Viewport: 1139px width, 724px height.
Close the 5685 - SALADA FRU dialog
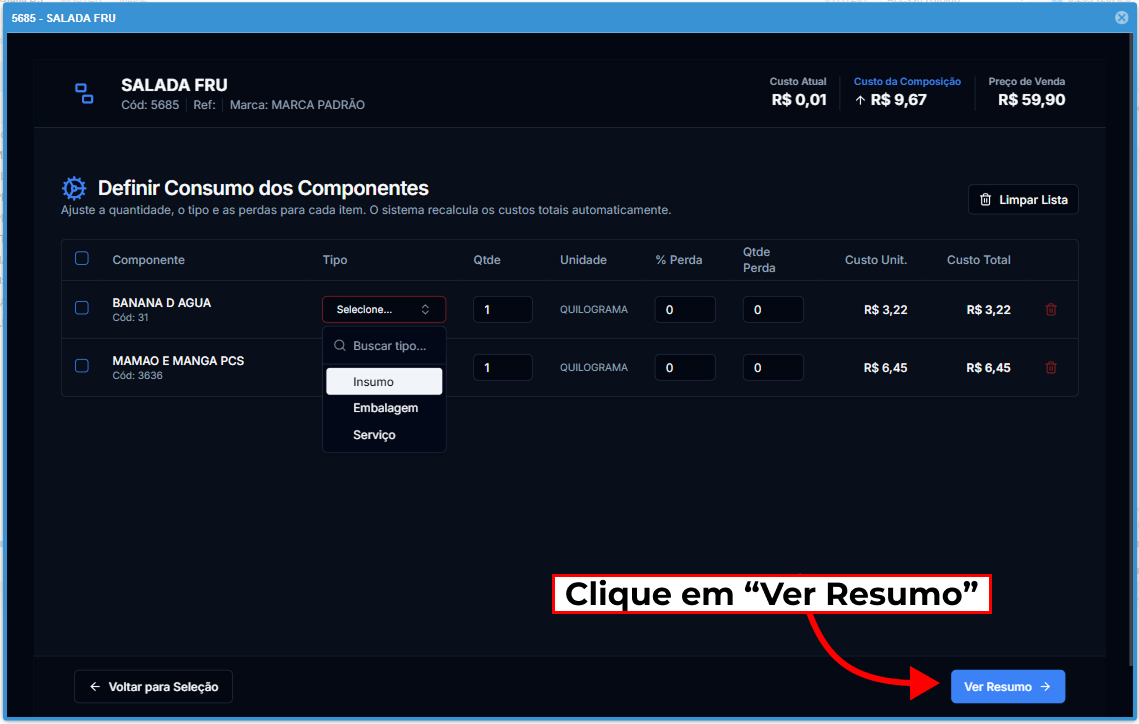(1122, 18)
